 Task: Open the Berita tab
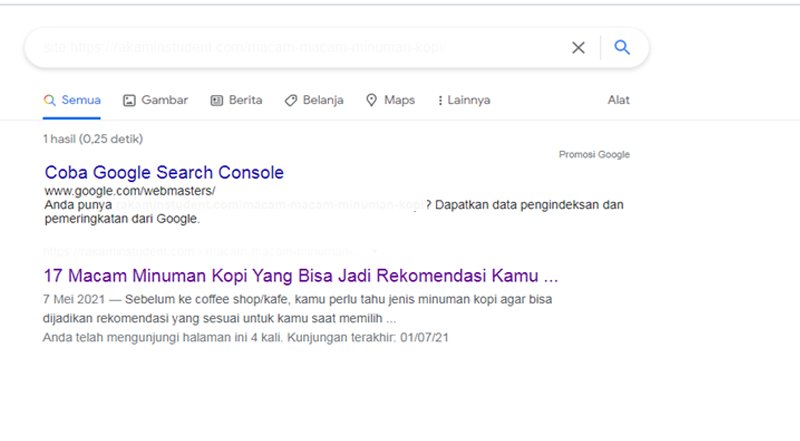pyautogui.click(x=237, y=100)
